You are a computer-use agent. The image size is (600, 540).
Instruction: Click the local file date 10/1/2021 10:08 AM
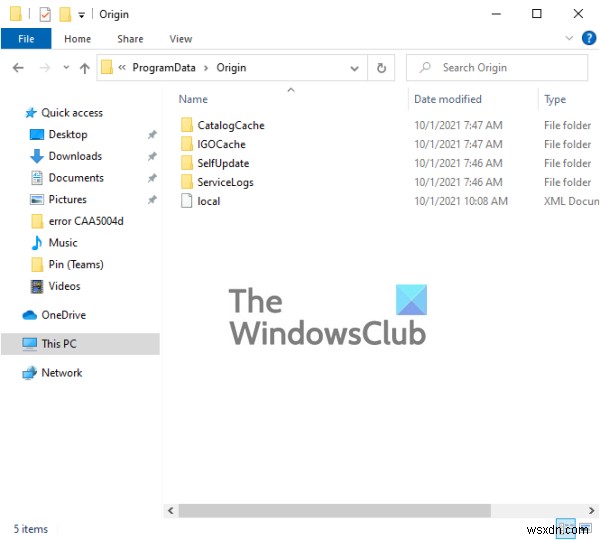[x=461, y=201]
